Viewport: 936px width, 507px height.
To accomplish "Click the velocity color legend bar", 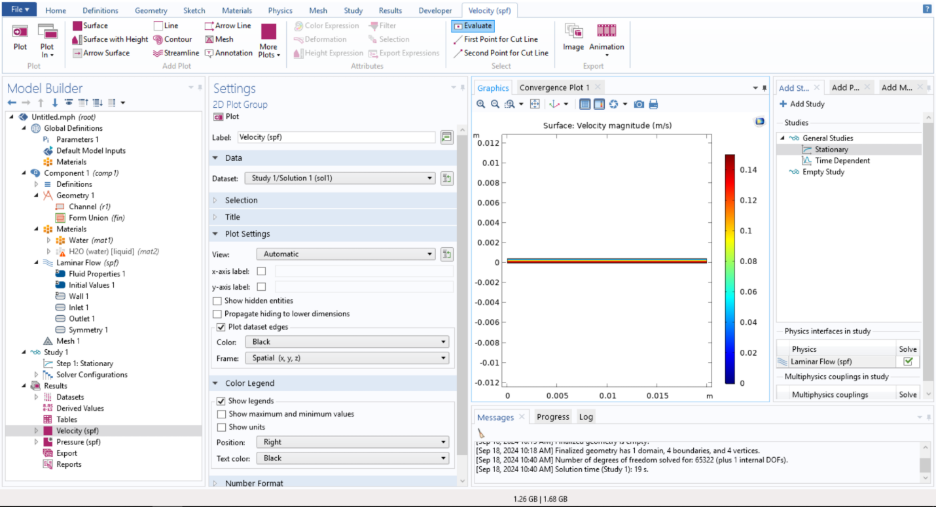I will (x=729, y=269).
